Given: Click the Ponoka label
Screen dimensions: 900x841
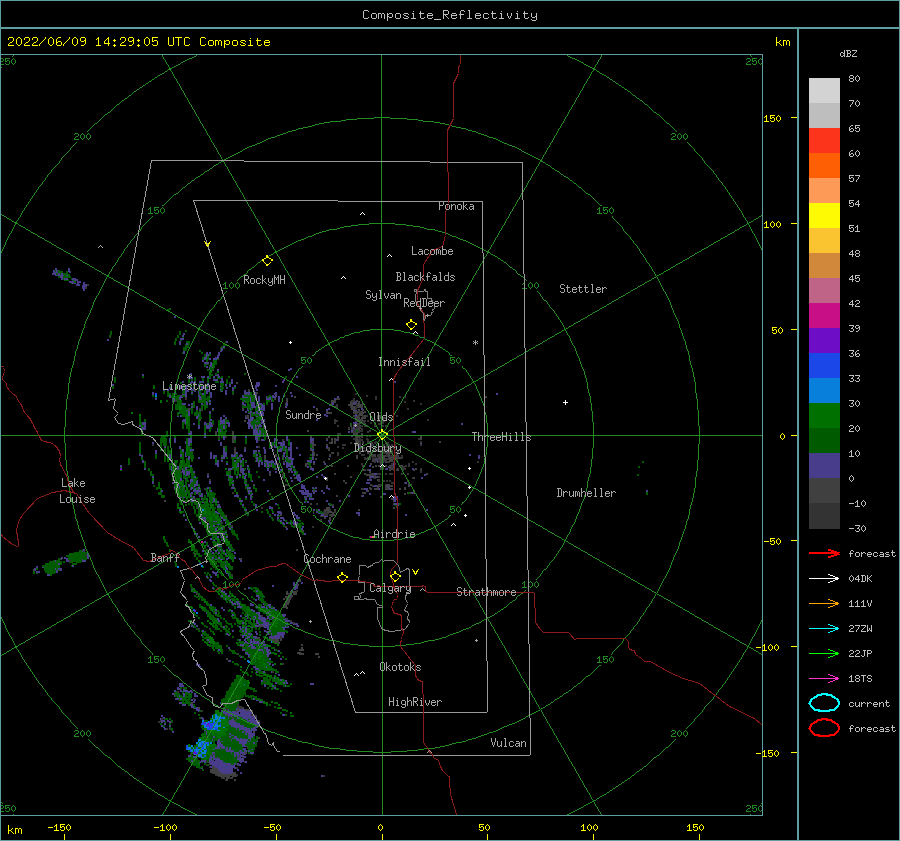Looking at the screenshot, I should (x=456, y=206).
